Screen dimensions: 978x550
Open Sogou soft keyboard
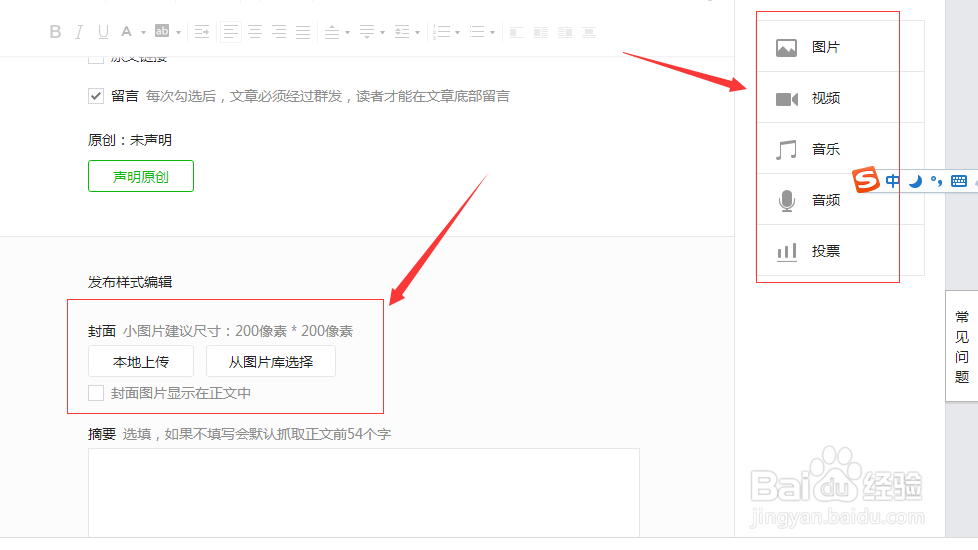[959, 181]
